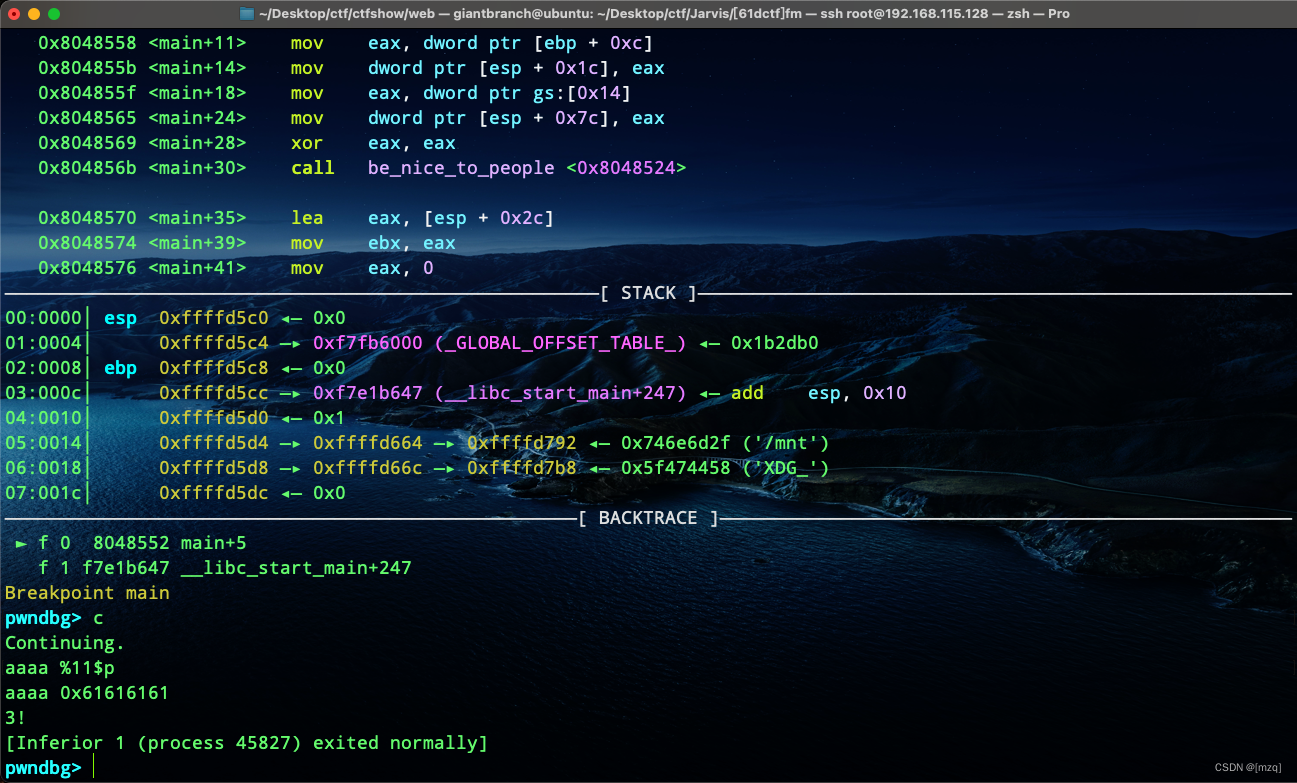
Task: Click the xor eax, eax instruction
Action: (x=373, y=143)
